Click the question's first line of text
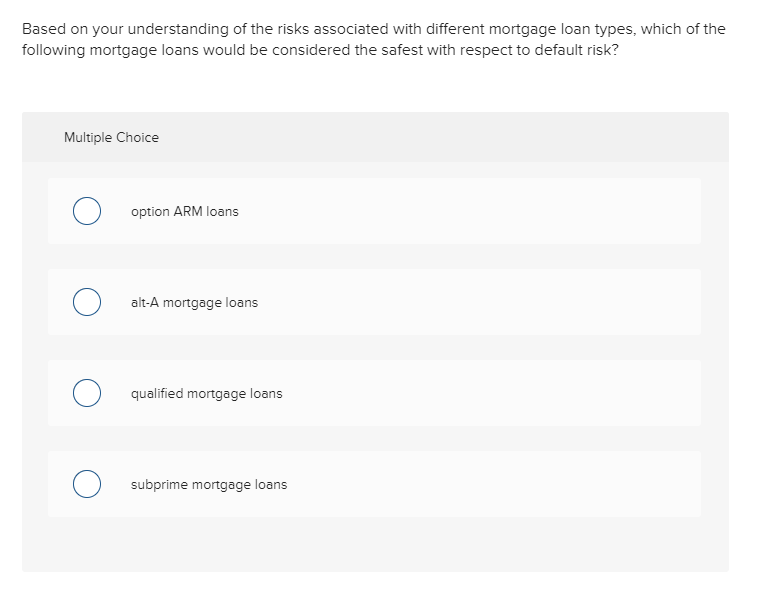The height and width of the screenshot is (596, 779). 373,29
